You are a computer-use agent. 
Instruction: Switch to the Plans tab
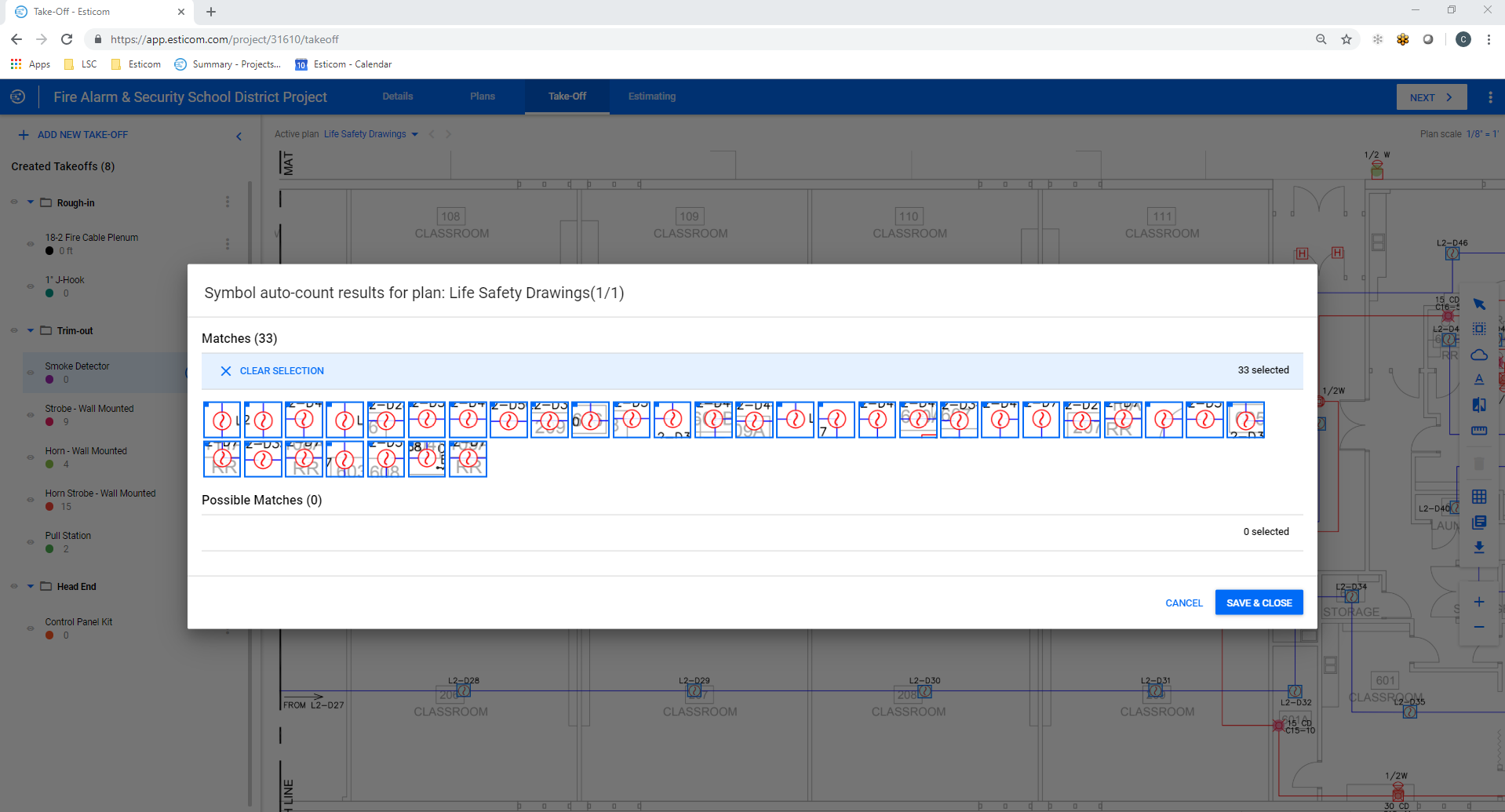[x=483, y=96]
